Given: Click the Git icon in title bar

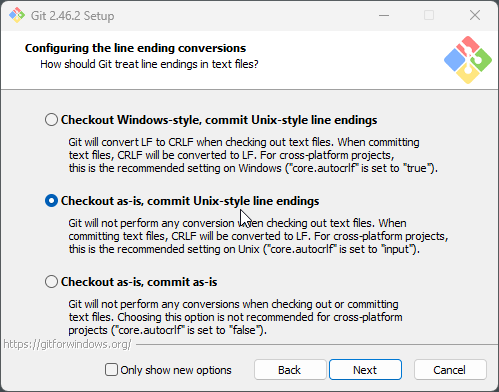Looking at the screenshot, I should click(17, 15).
